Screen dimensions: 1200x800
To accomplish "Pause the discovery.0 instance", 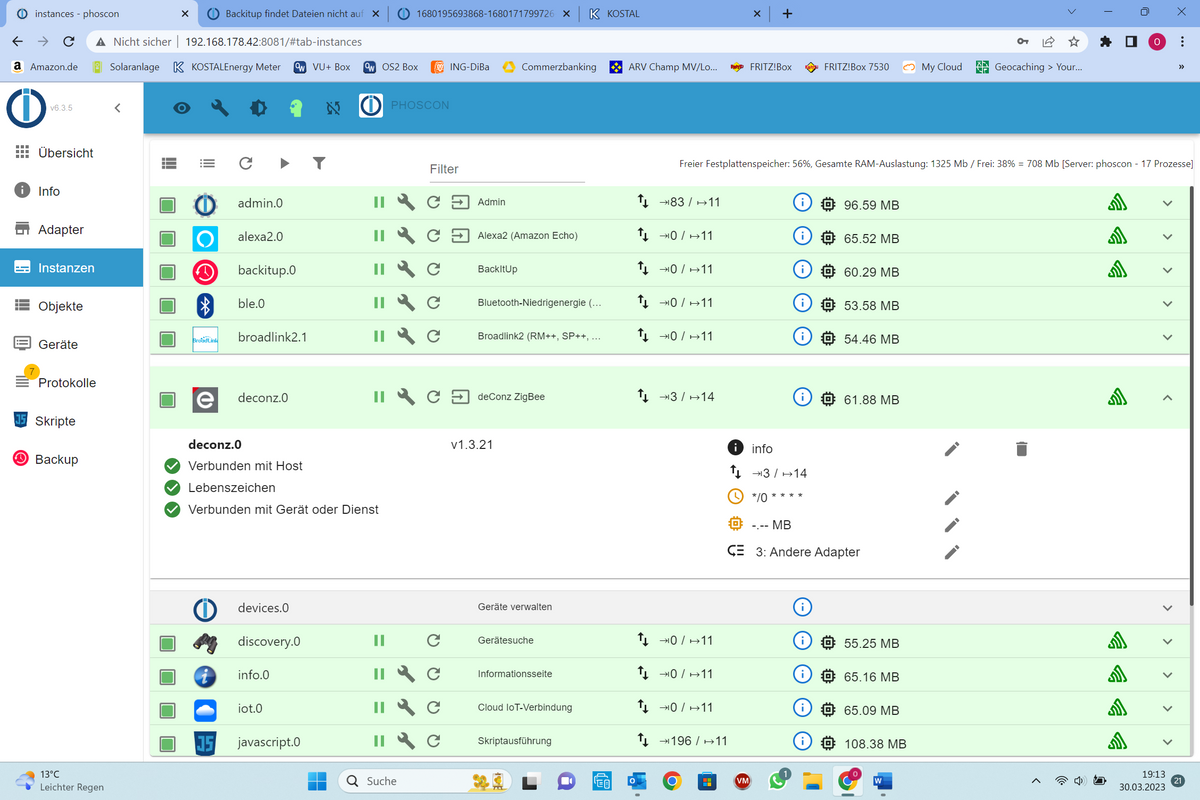I will coord(379,641).
